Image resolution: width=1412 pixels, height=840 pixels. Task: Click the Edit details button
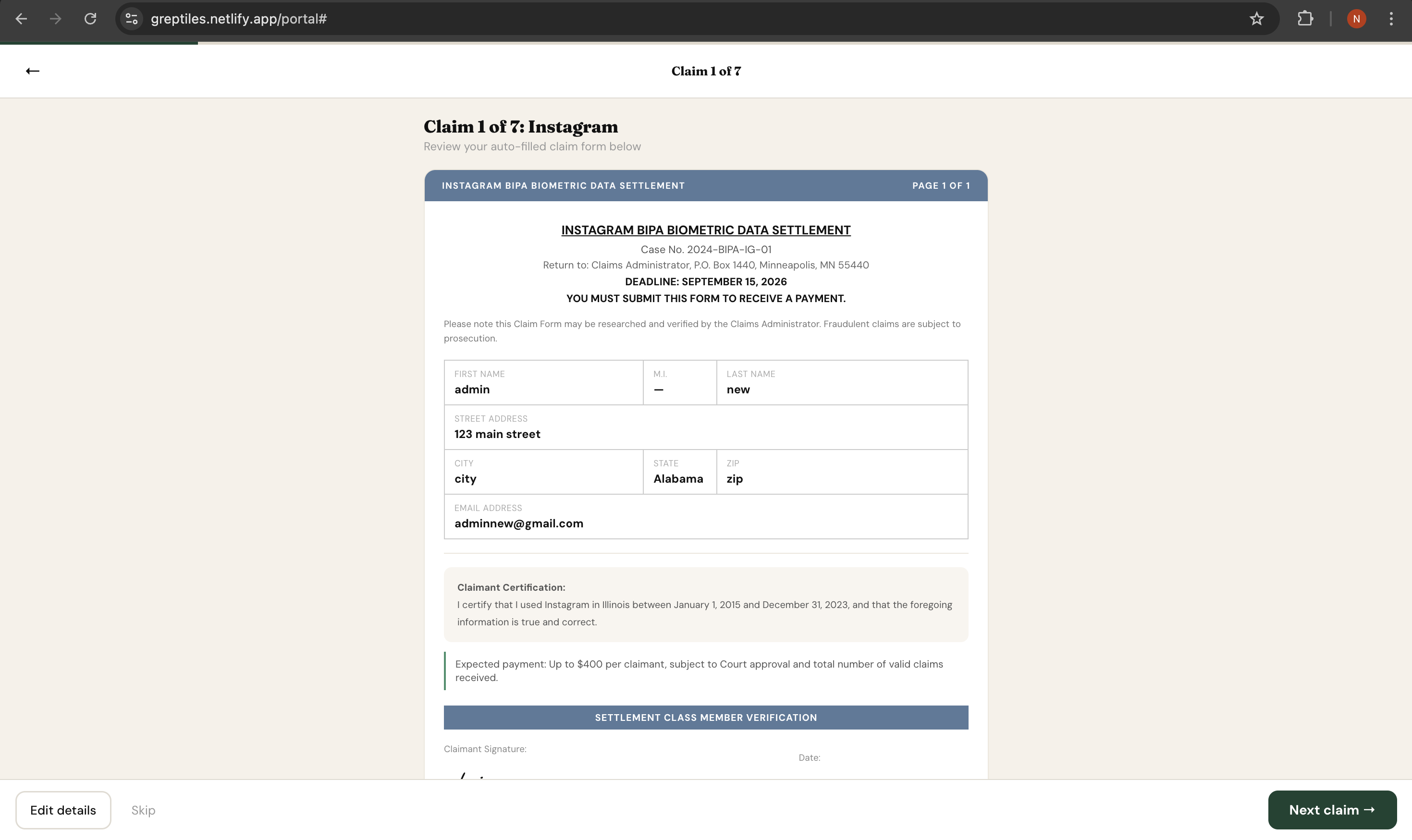click(63, 809)
